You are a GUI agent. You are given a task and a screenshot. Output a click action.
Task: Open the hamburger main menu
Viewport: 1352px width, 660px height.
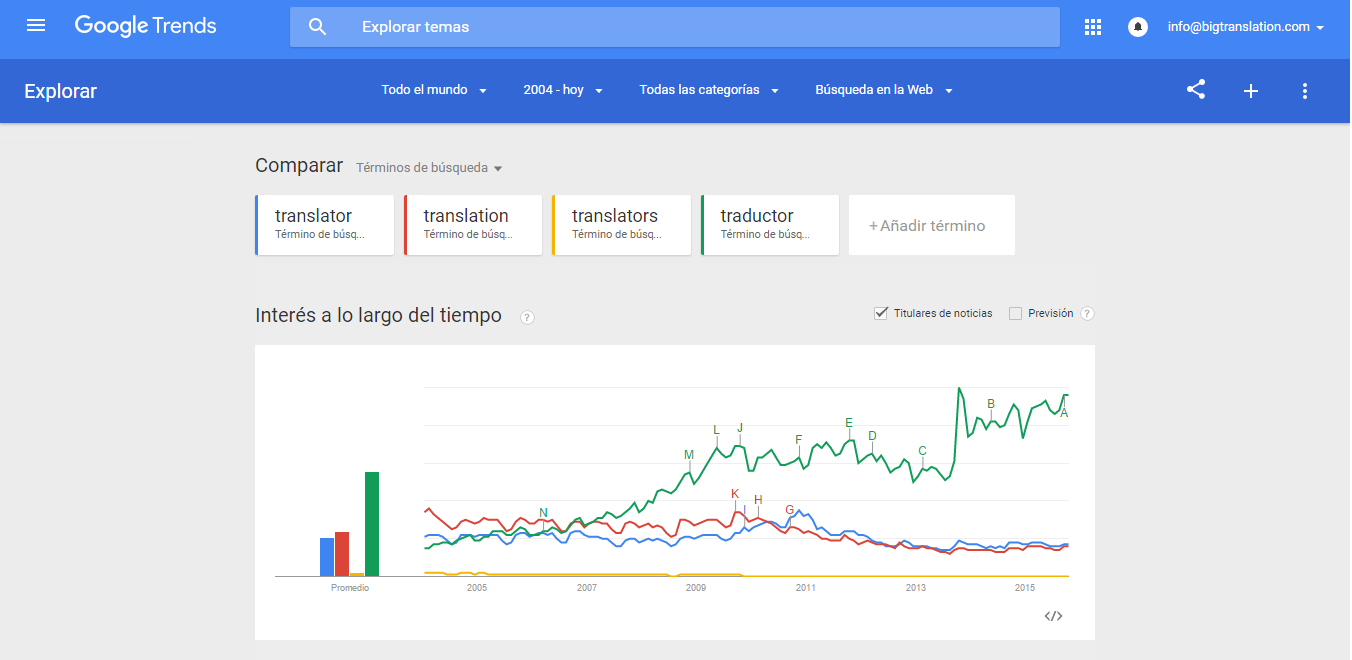pyautogui.click(x=36, y=26)
